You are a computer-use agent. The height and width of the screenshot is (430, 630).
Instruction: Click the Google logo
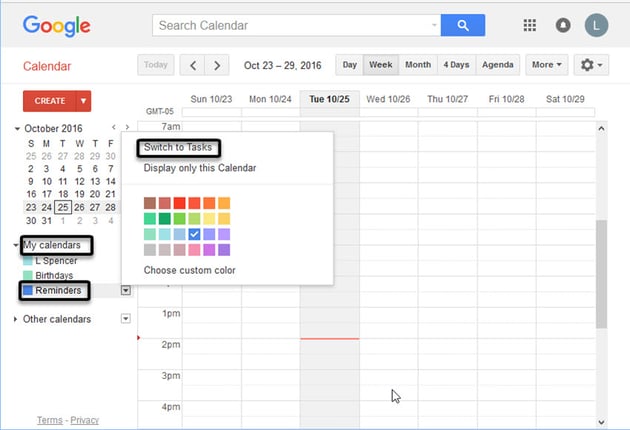(x=57, y=26)
